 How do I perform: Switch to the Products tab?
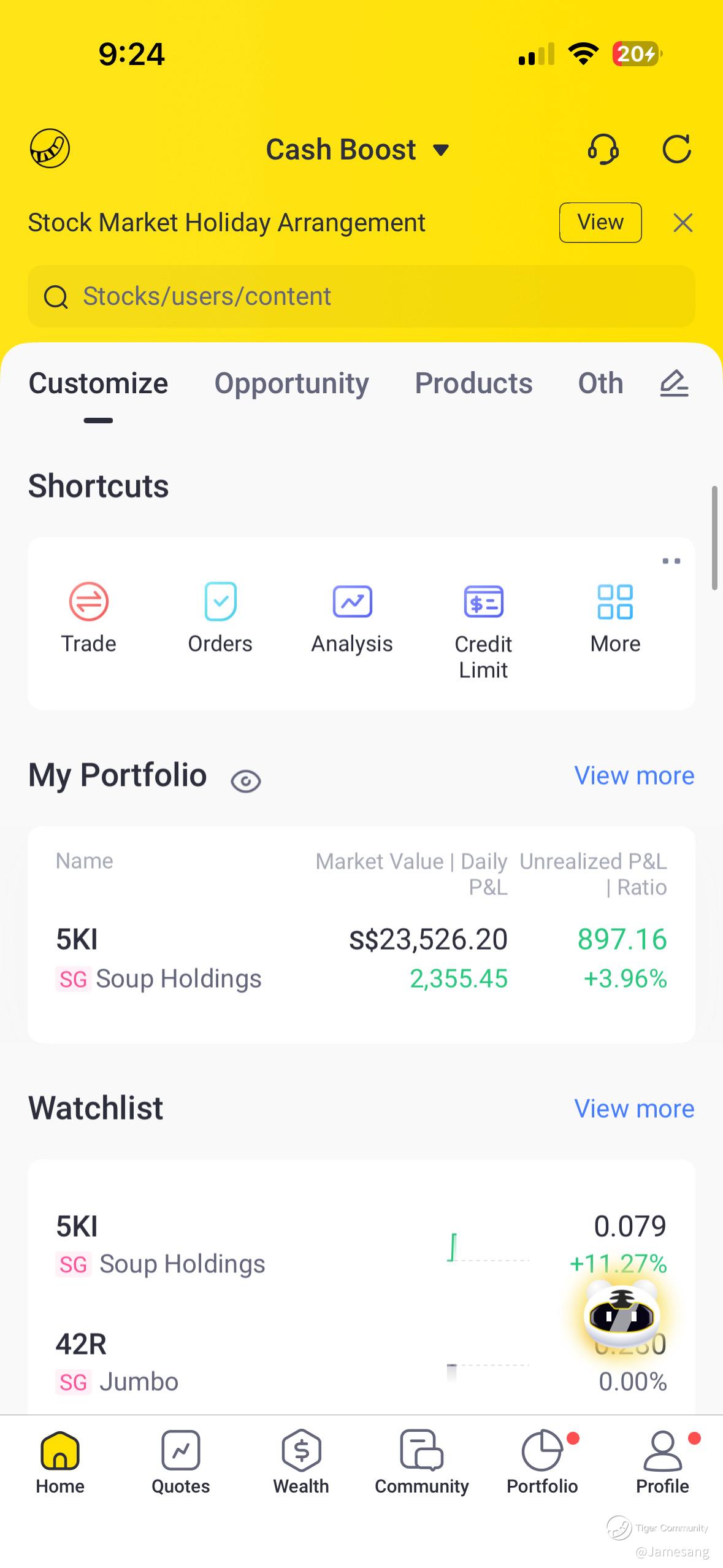pos(473,383)
